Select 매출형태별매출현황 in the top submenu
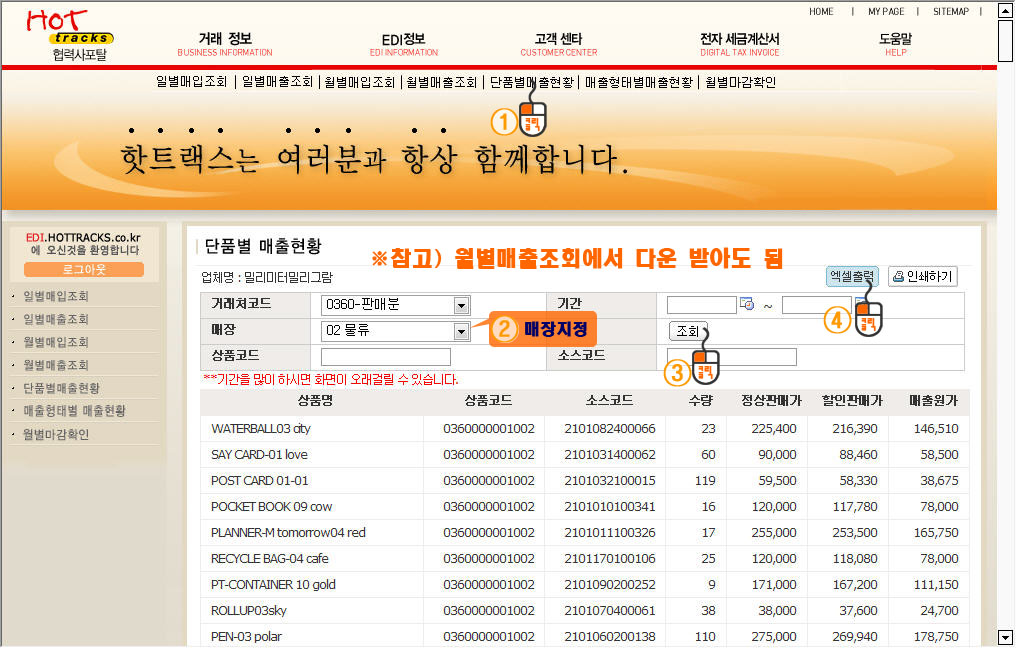The width and height of the screenshot is (1016, 648). tap(639, 82)
